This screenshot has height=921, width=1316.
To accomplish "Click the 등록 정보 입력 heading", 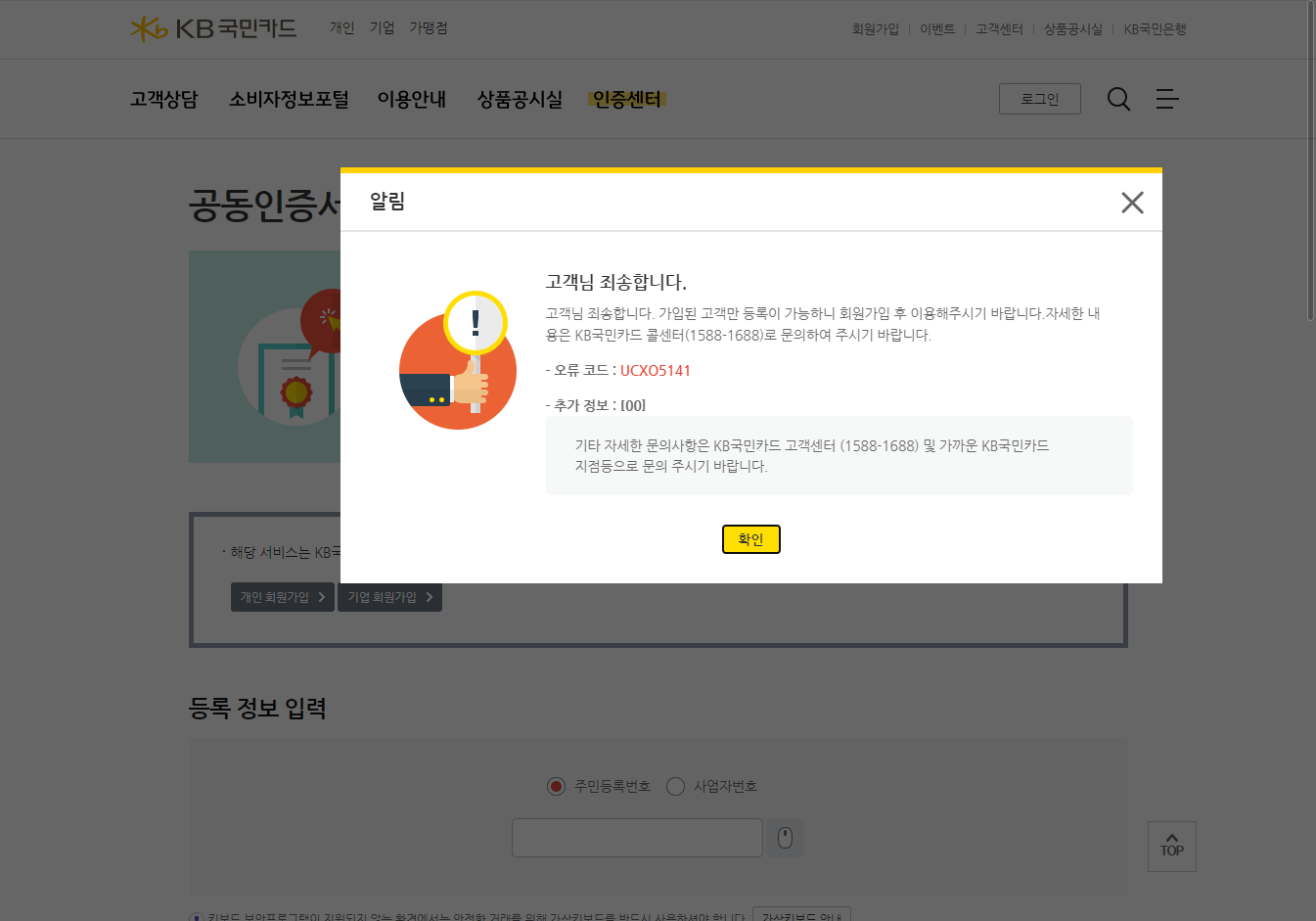I will pos(257,709).
